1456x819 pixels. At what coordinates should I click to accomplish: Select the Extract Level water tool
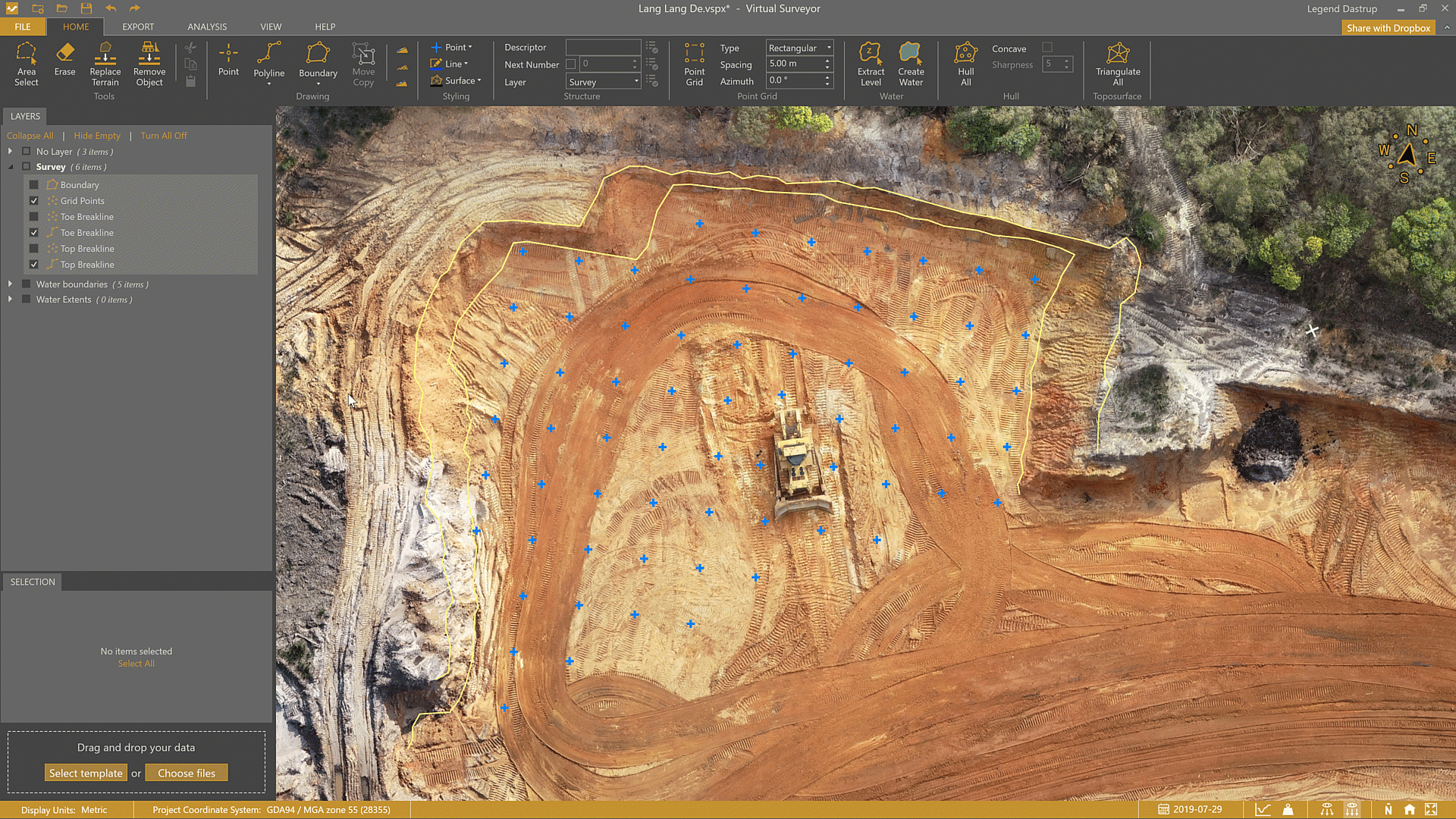870,64
